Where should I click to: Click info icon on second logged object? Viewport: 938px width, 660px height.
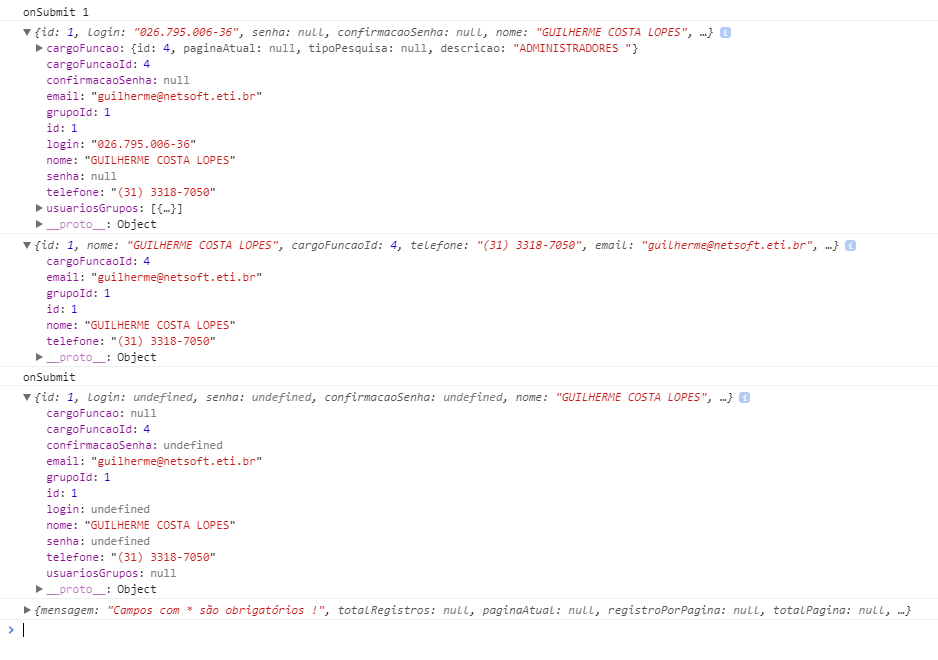tap(850, 245)
